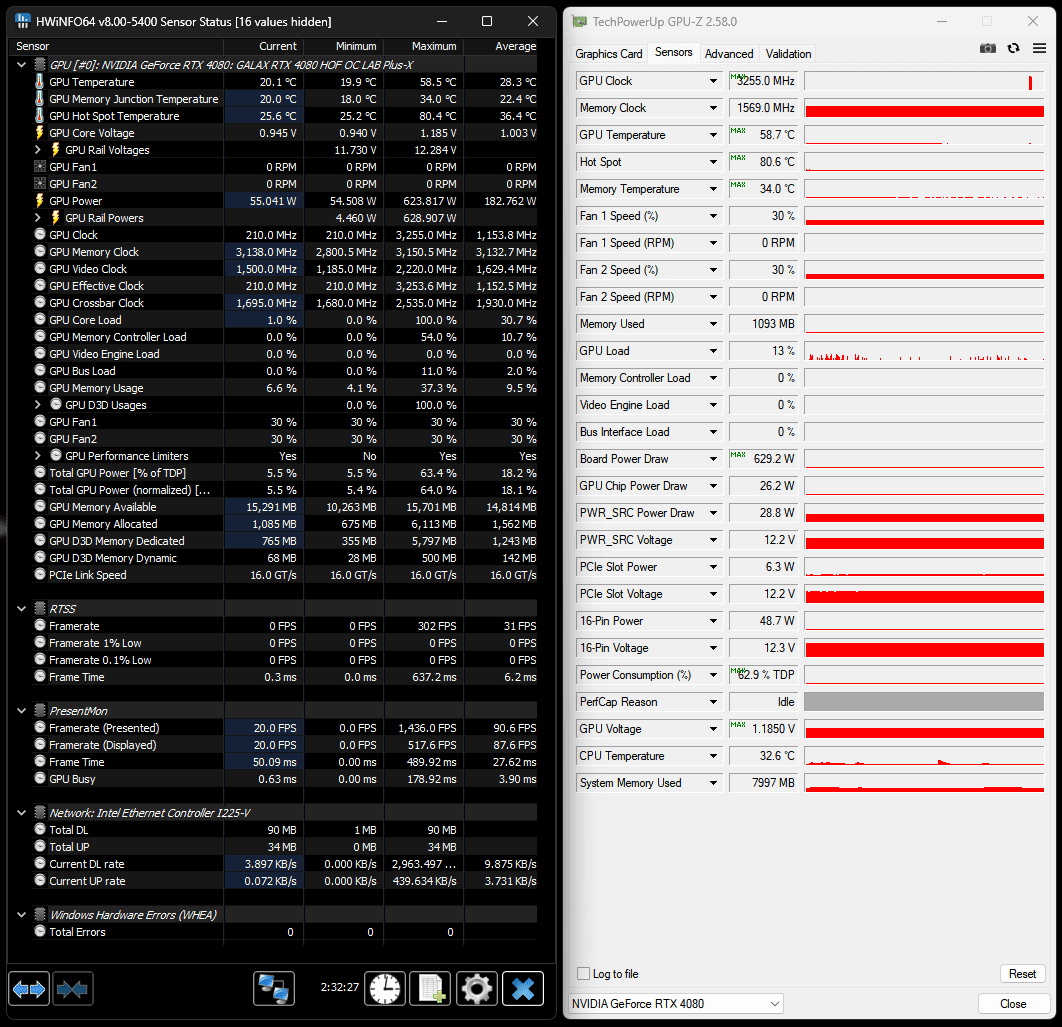The width and height of the screenshot is (1062, 1027).
Task: Click the CPU Temperature history graph
Action: [x=924, y=756]
